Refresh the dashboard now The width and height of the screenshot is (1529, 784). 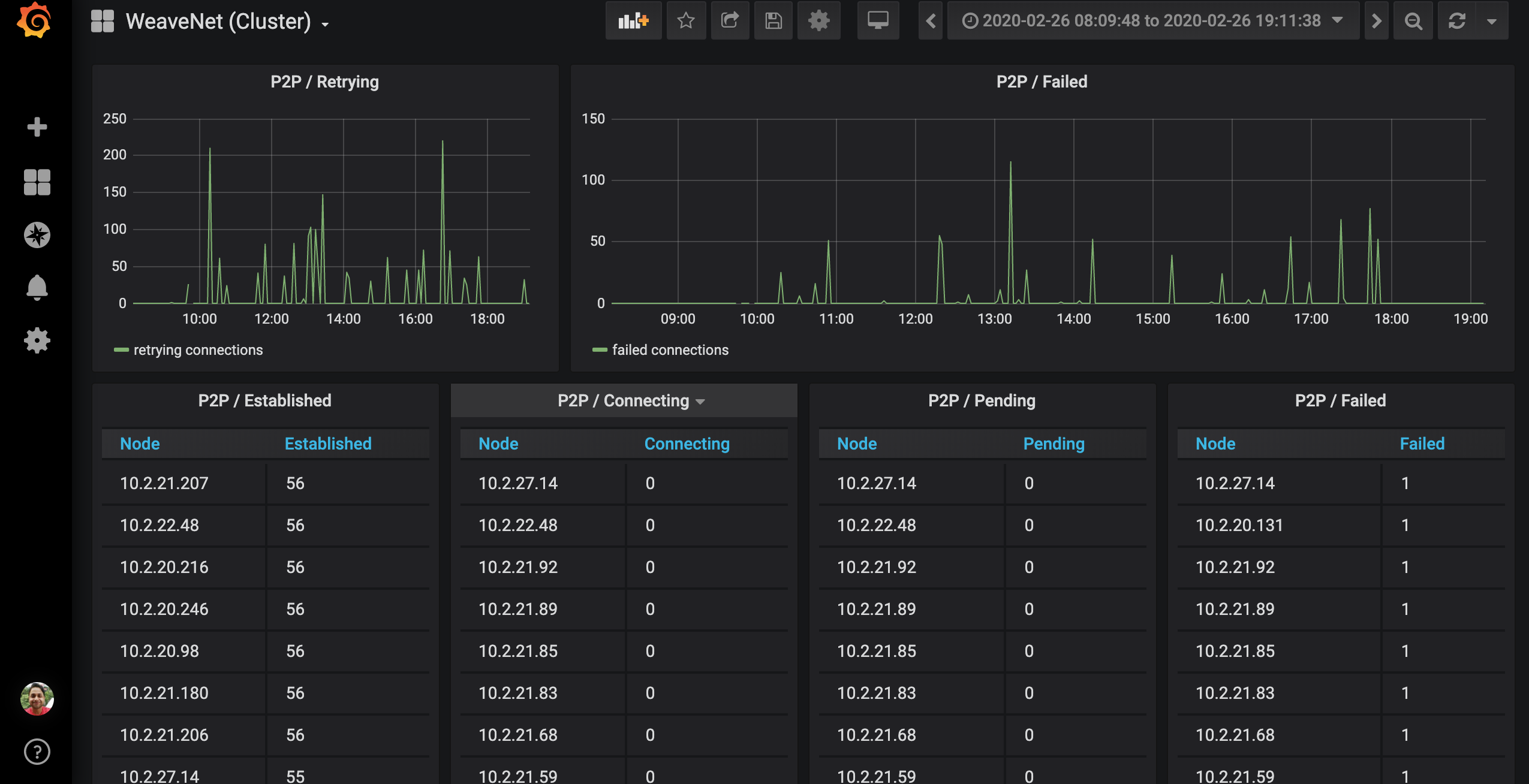coord(1457,21)
